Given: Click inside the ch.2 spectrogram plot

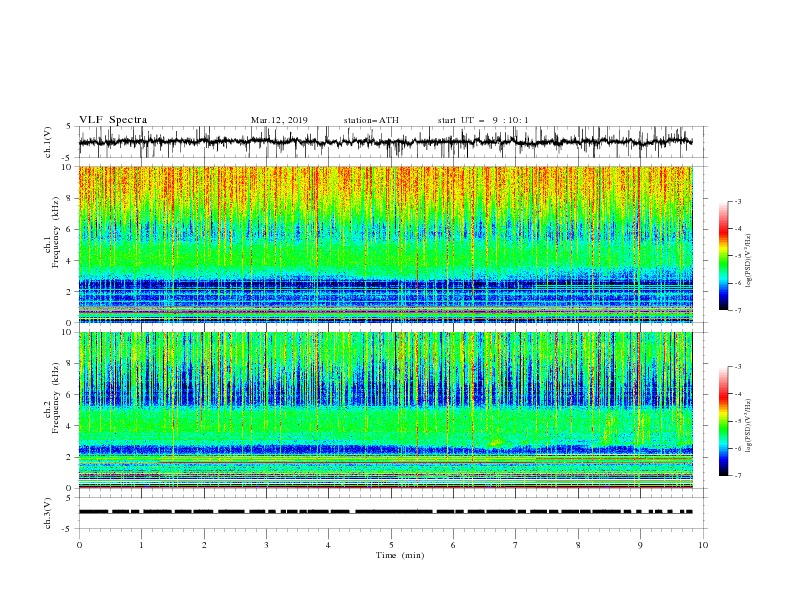Looking at the screenshot, I should tap(386, 410).
